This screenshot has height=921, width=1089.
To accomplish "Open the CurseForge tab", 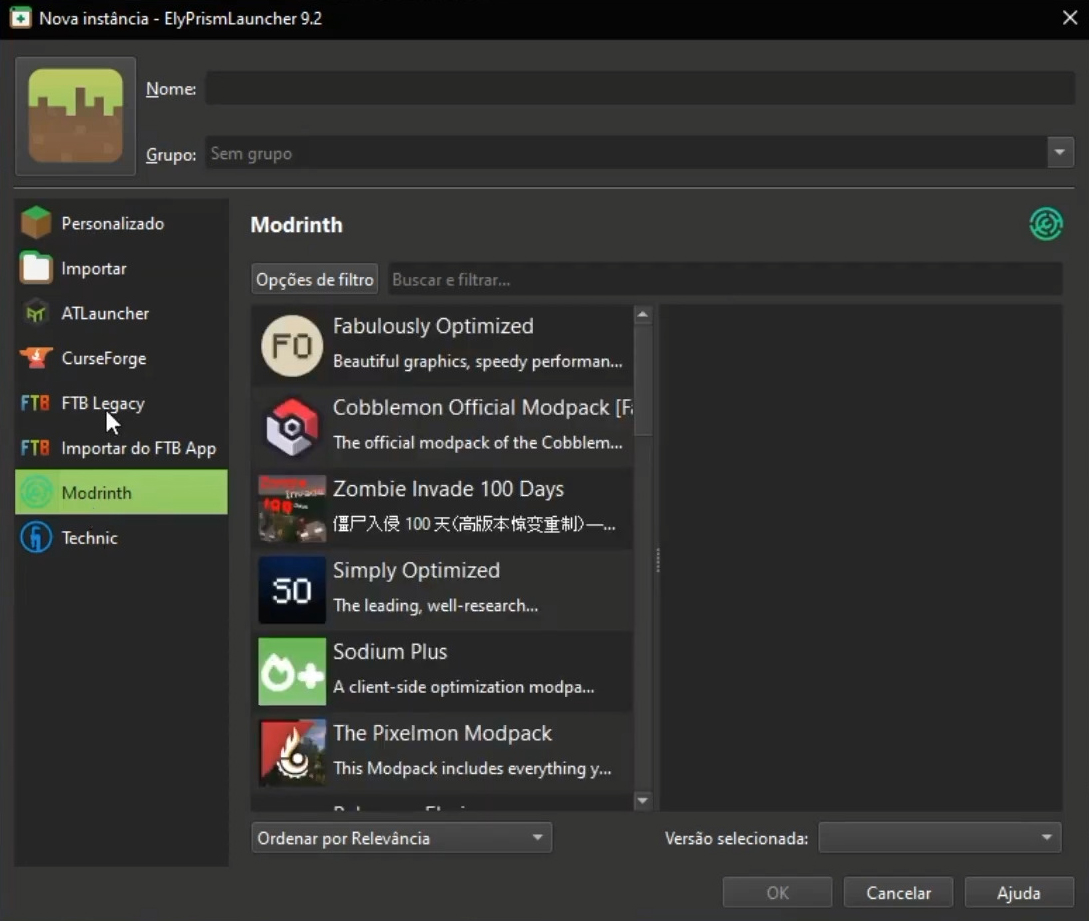I will pos(122,358).
